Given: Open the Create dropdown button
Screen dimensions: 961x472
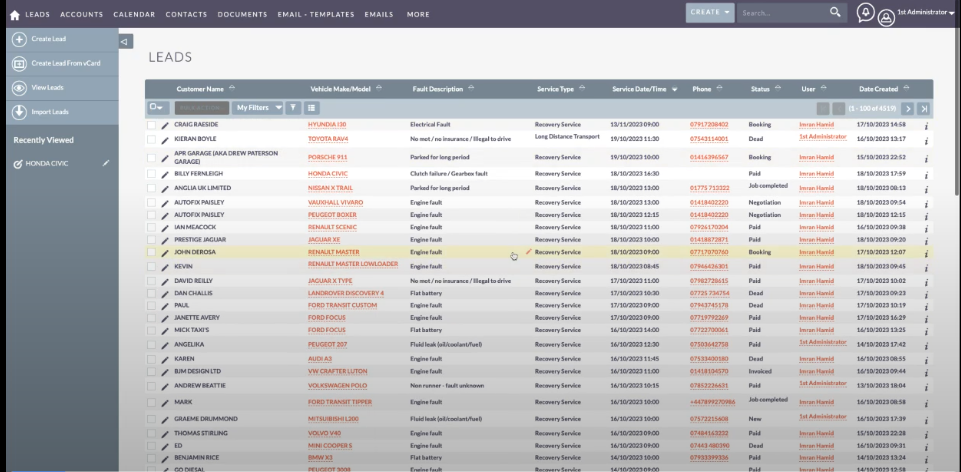Looking at the screenshot, I should 710,12.
